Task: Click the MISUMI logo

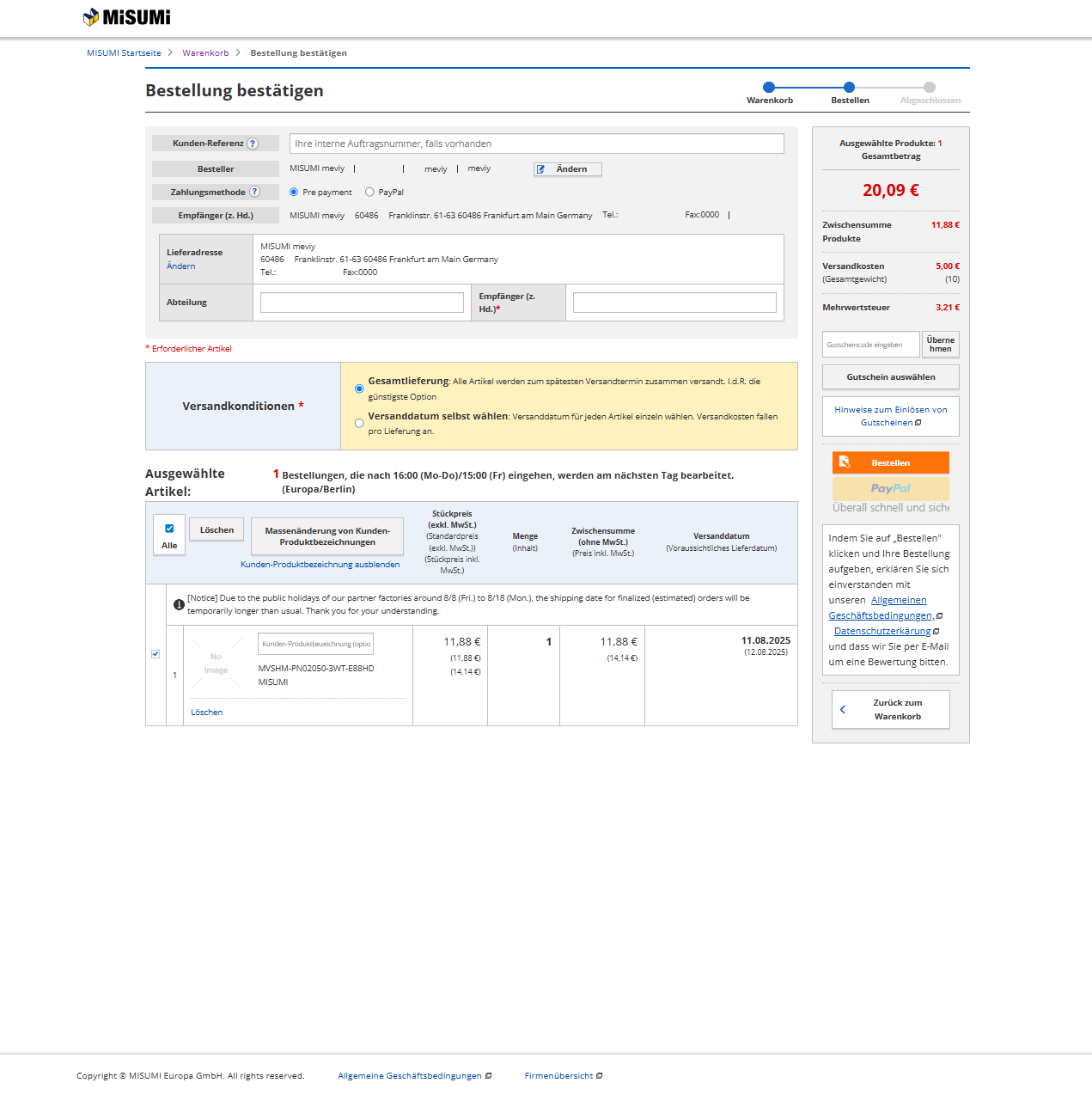Action: pos(126,17)
